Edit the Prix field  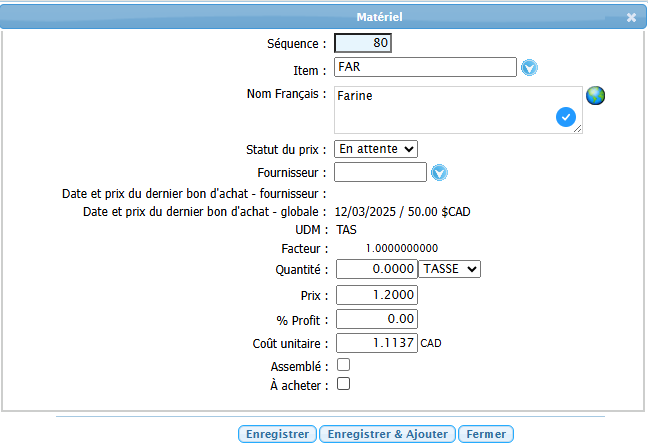point(376,294)
